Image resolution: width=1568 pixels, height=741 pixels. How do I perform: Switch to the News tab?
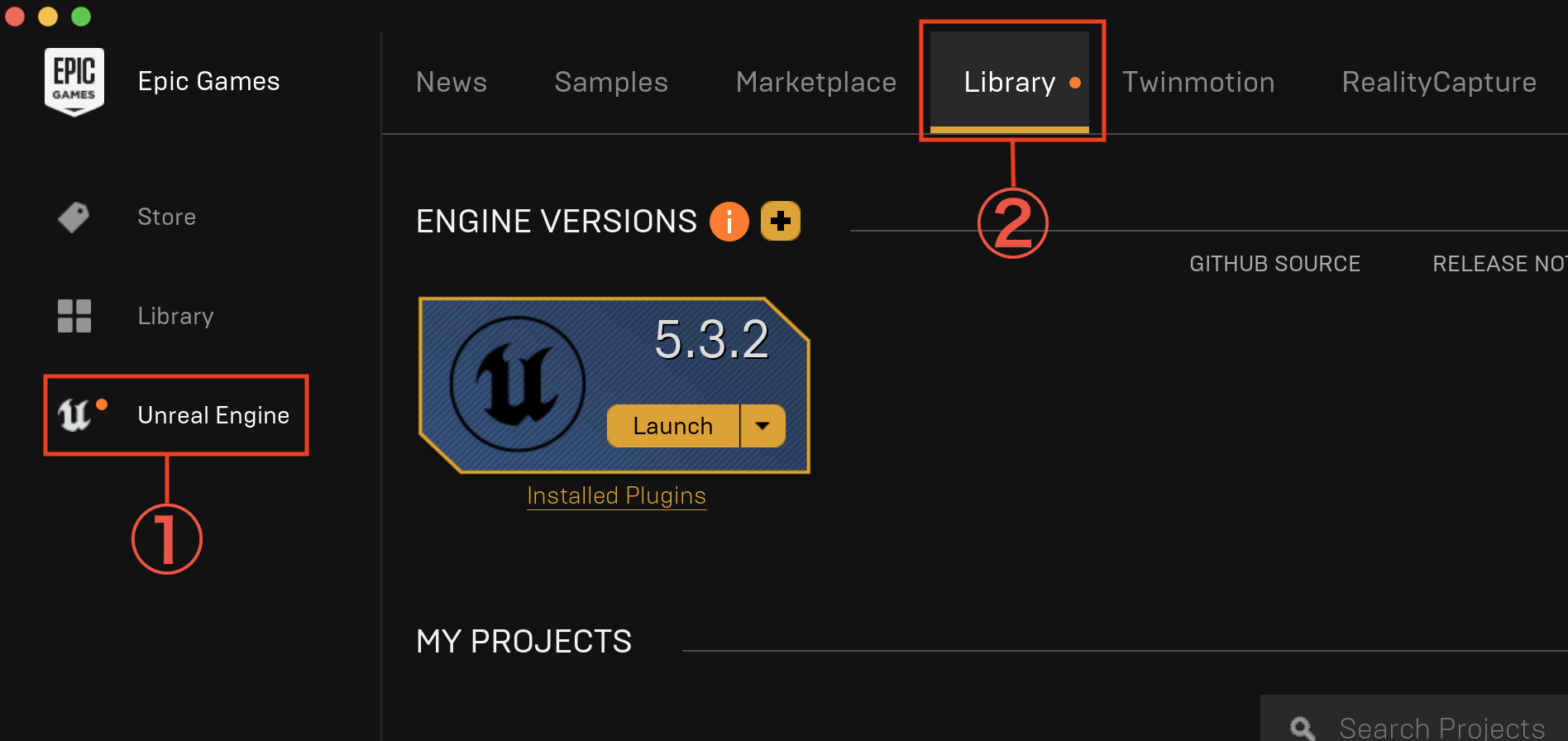(452, 82)
